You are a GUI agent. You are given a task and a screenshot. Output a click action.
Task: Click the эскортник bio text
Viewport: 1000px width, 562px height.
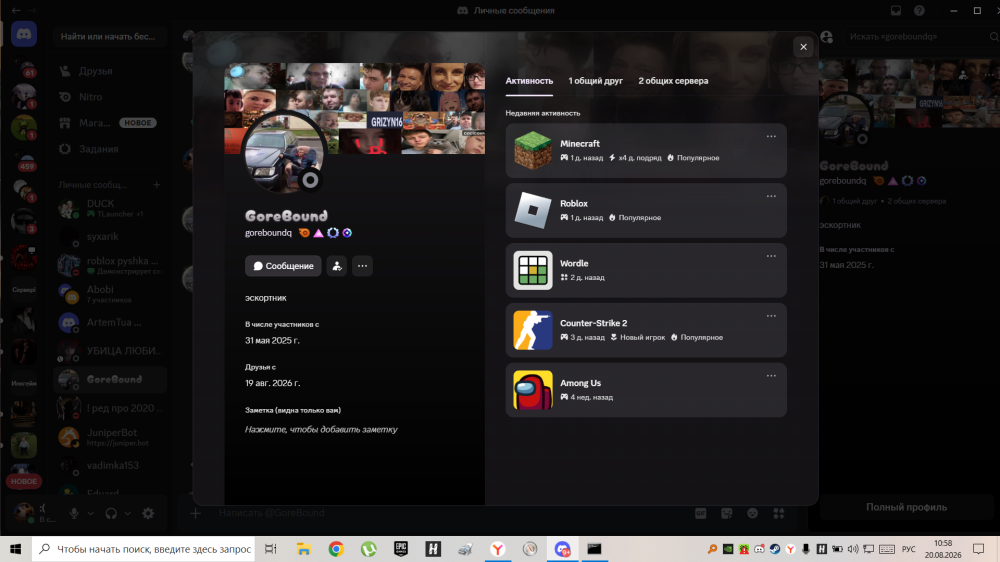(x=265, y=298)
